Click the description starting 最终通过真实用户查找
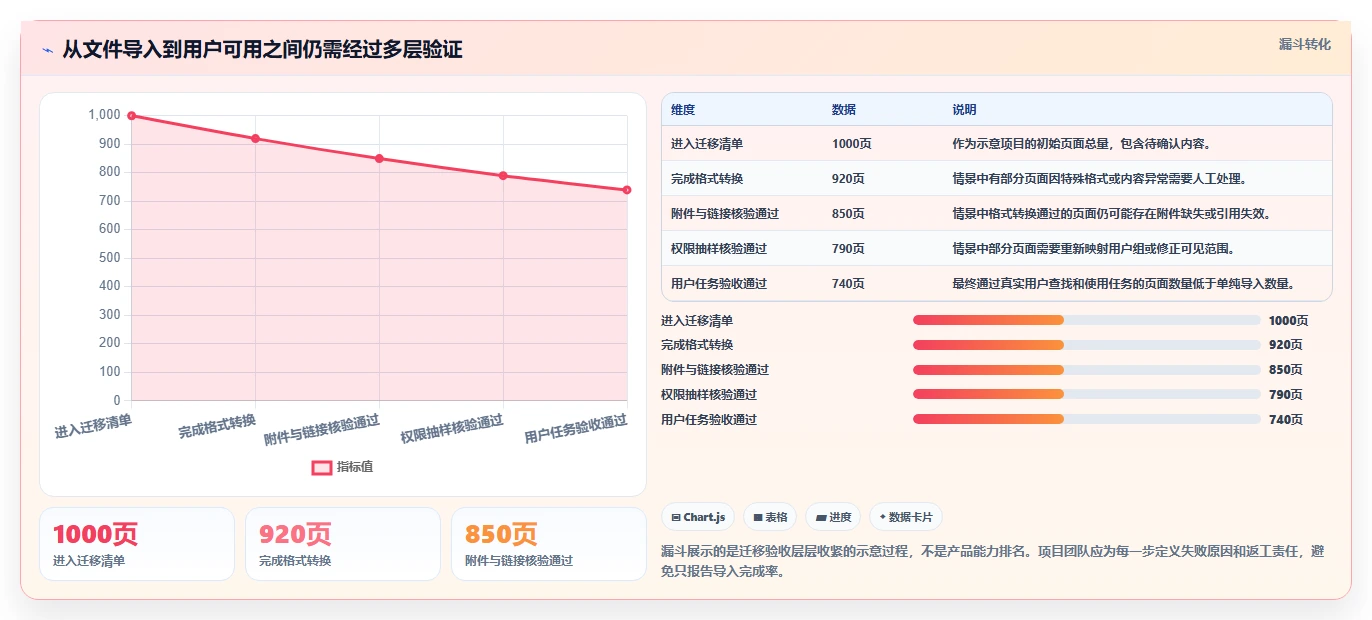This screenshot has height=620, width=1372. pos(1124,284)
